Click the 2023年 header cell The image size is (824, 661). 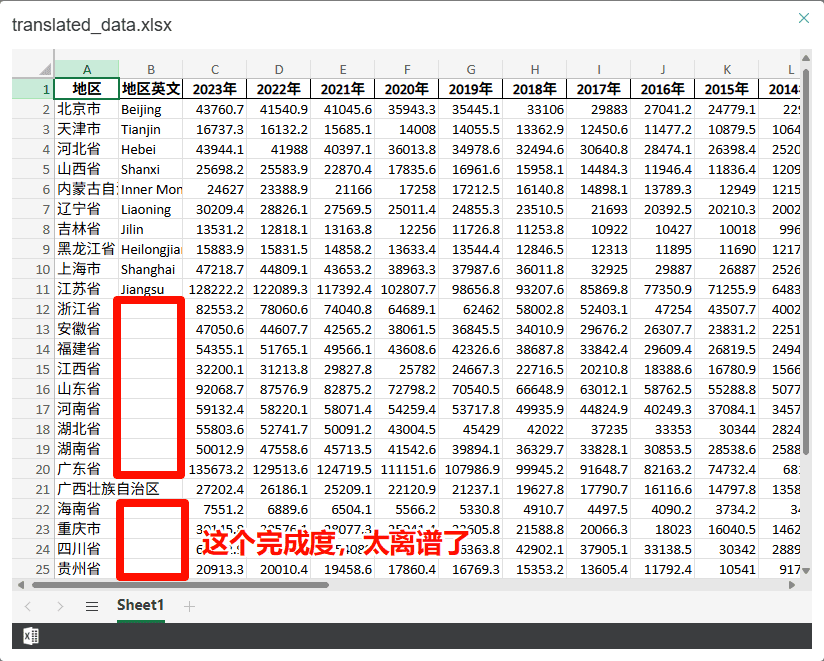215,89
